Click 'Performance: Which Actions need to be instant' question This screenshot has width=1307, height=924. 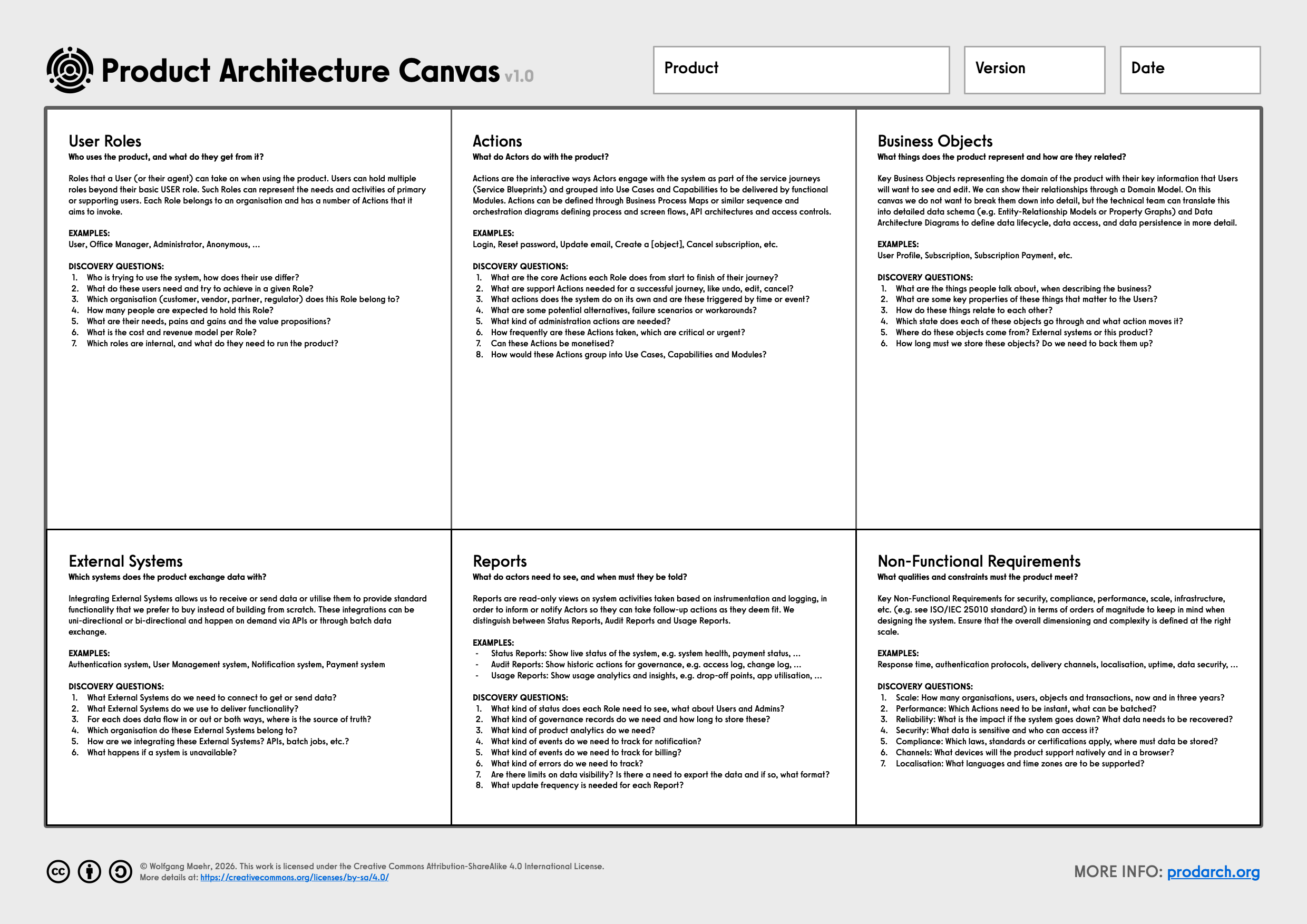point(1026,709)
